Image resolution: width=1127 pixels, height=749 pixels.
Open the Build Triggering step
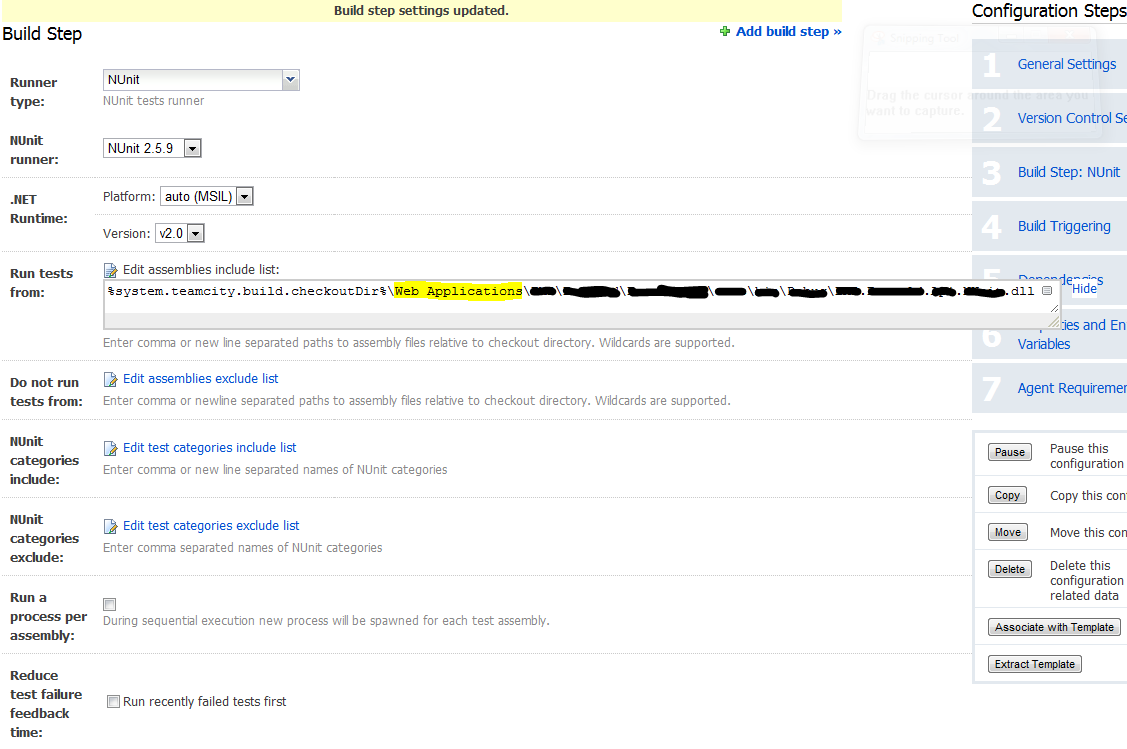(1064, 226)
